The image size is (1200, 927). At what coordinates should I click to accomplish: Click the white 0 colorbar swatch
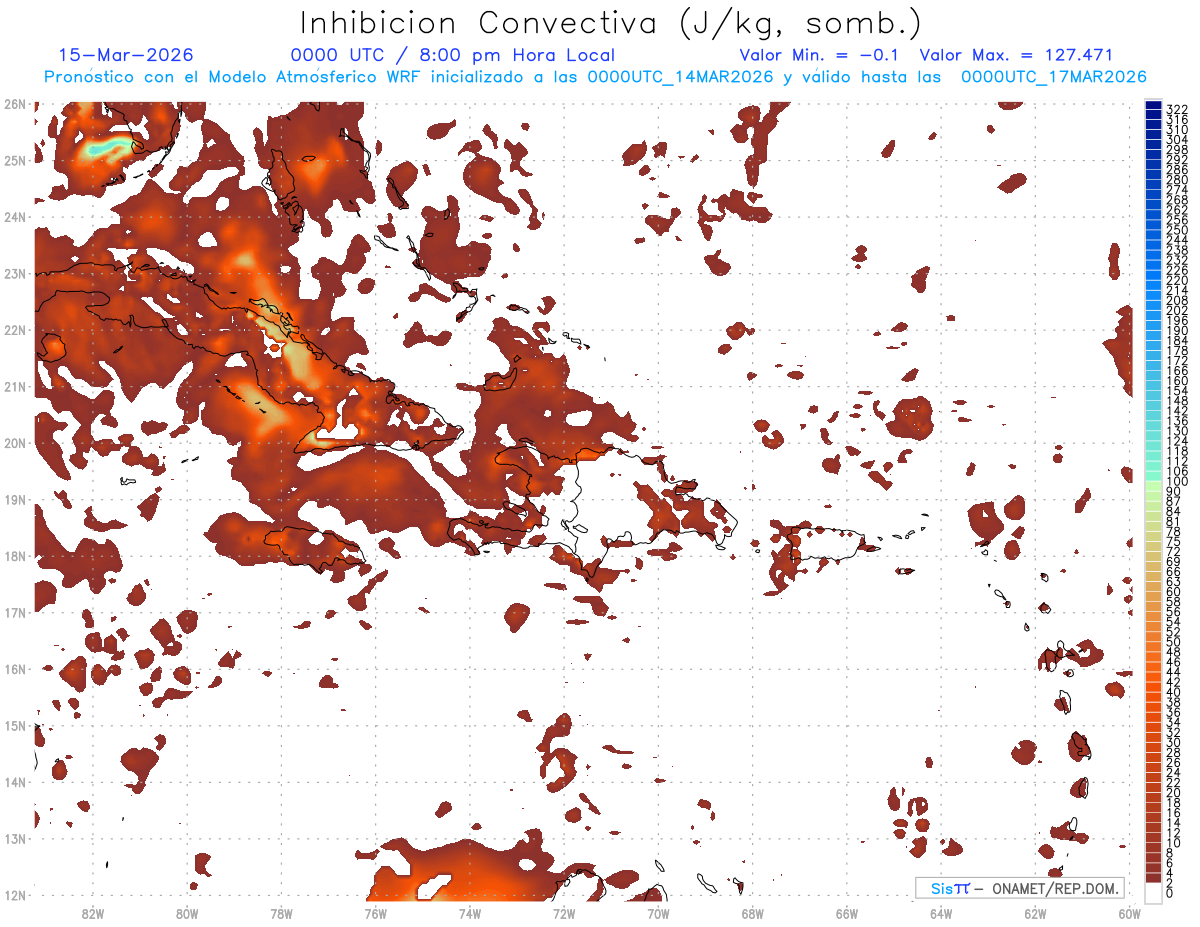1153,891
